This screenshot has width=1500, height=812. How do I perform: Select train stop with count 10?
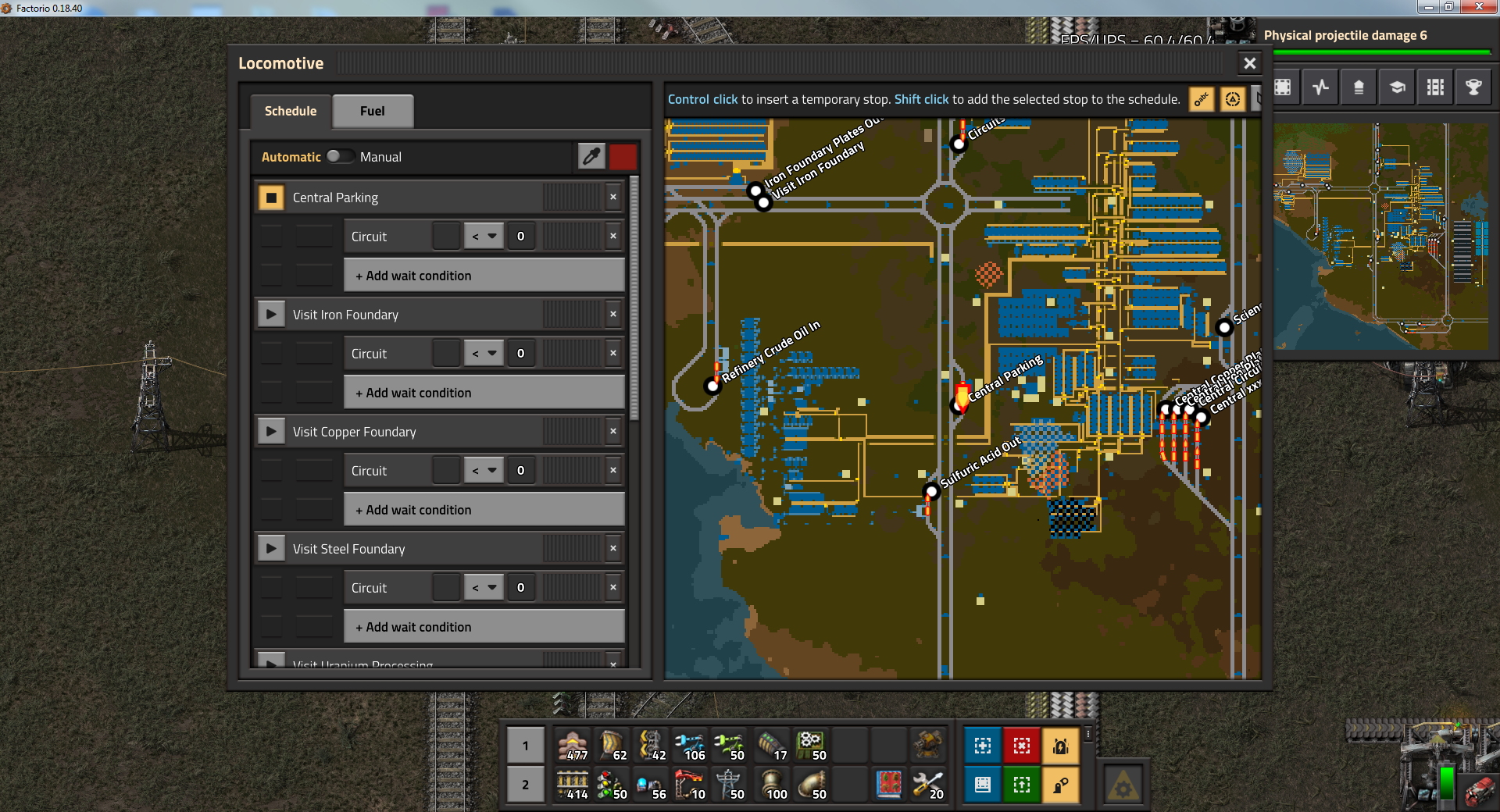691,785
